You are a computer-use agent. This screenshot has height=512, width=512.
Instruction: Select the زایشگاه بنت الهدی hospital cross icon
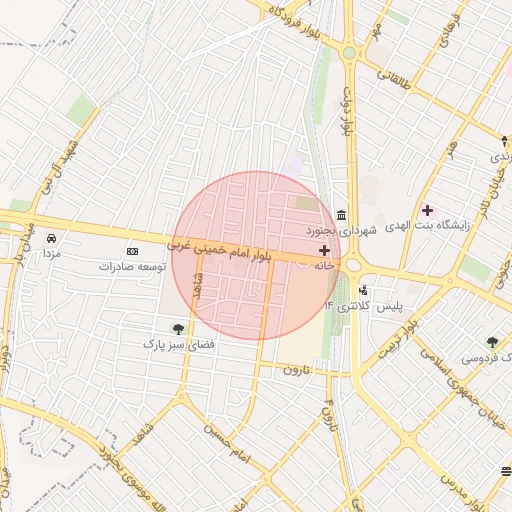(x=427, y=211)
